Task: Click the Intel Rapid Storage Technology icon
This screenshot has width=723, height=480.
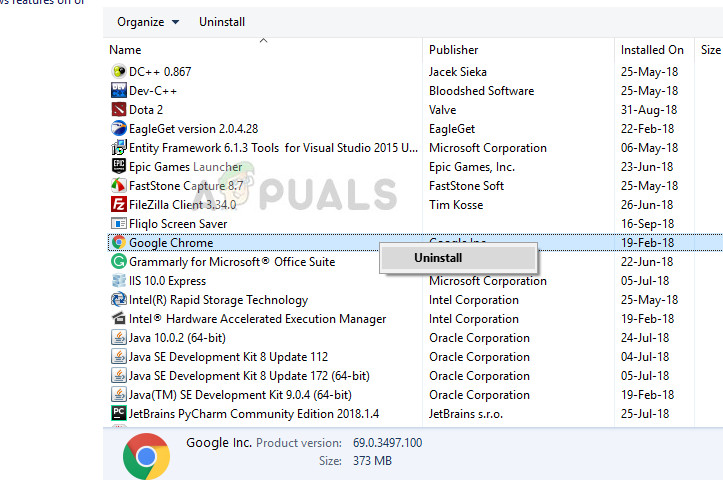Action: 119,300
